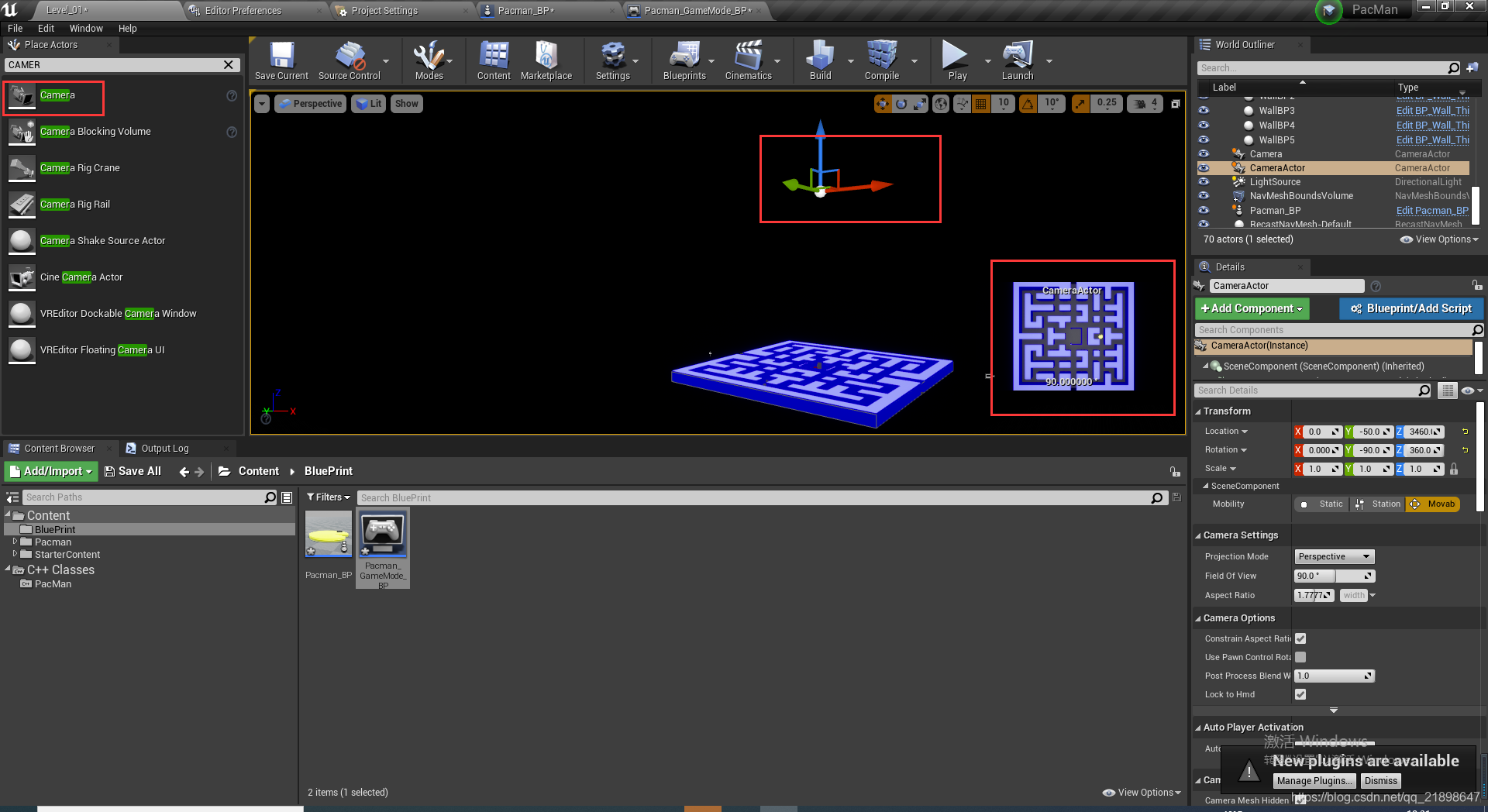Click the Build toolbar icon
The image size is (1488, 812).
820,60
